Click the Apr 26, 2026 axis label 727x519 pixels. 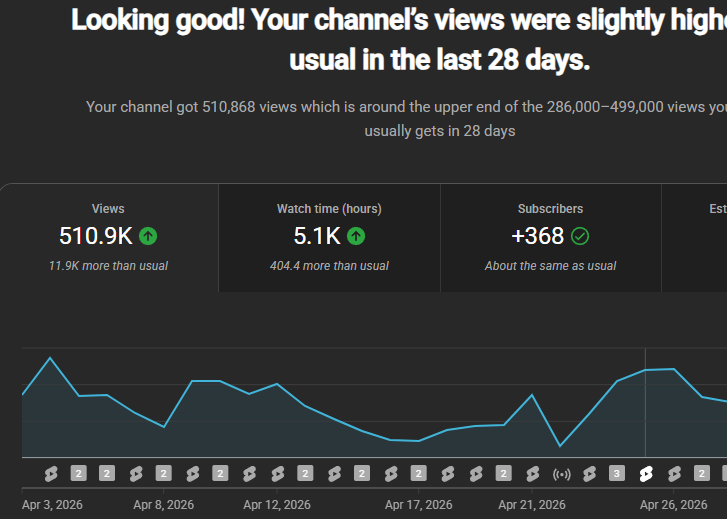[x=673, y=505]
